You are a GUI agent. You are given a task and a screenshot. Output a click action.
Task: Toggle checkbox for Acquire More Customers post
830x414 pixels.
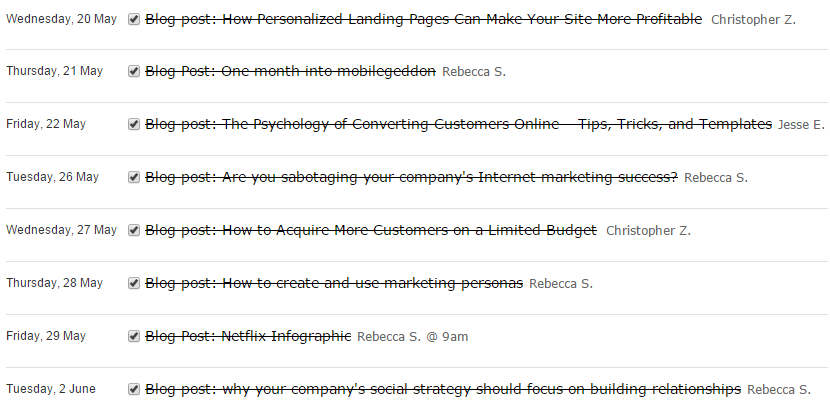tap(134, 230)
